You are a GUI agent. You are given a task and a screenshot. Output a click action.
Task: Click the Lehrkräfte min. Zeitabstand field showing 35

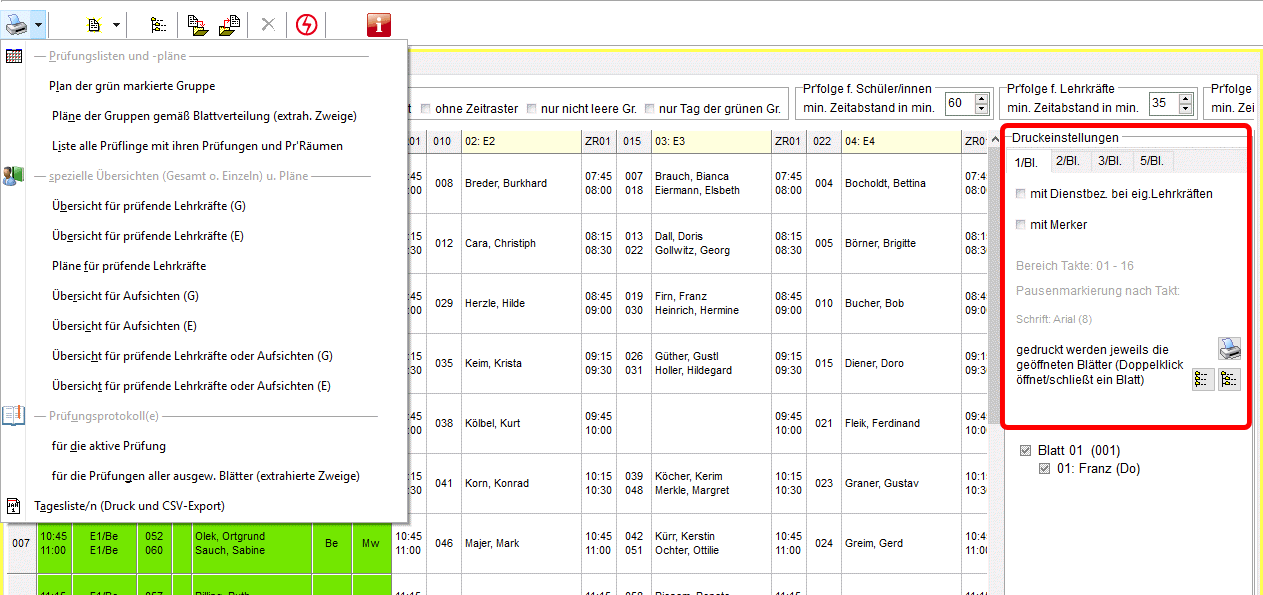tap(1162, 103)
